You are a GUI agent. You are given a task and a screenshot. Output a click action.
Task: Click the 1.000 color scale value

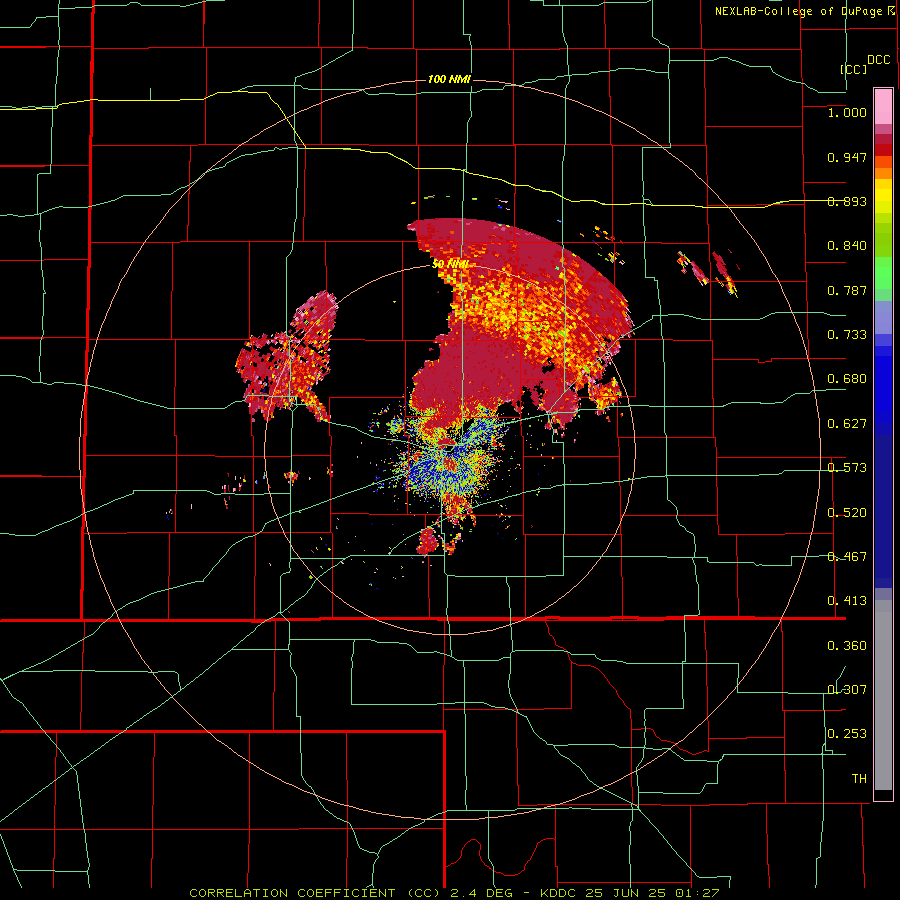point(847,112)
